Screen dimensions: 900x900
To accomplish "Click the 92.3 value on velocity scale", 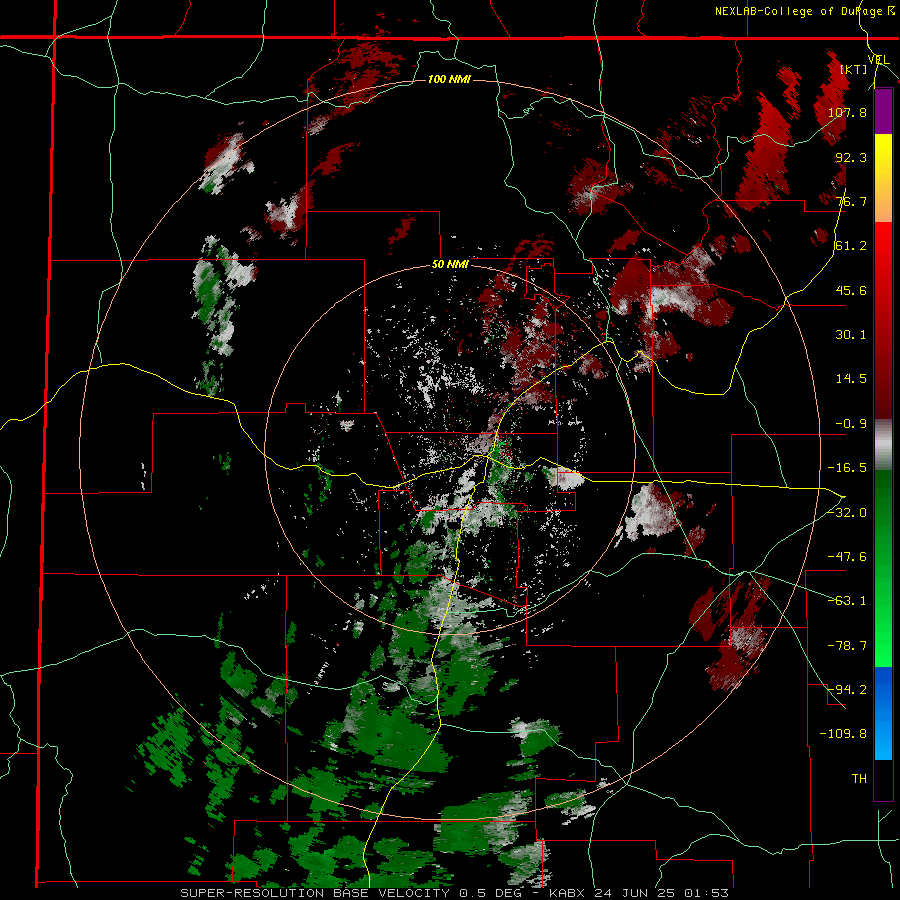I will 851,157.
